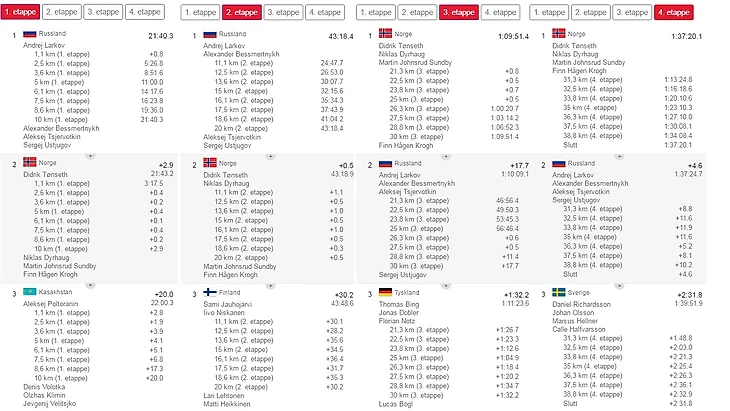Click the Norwegian flag above Niklas Dyrhaug in second column
The image size is (730, 411).
tap(210, 163)
